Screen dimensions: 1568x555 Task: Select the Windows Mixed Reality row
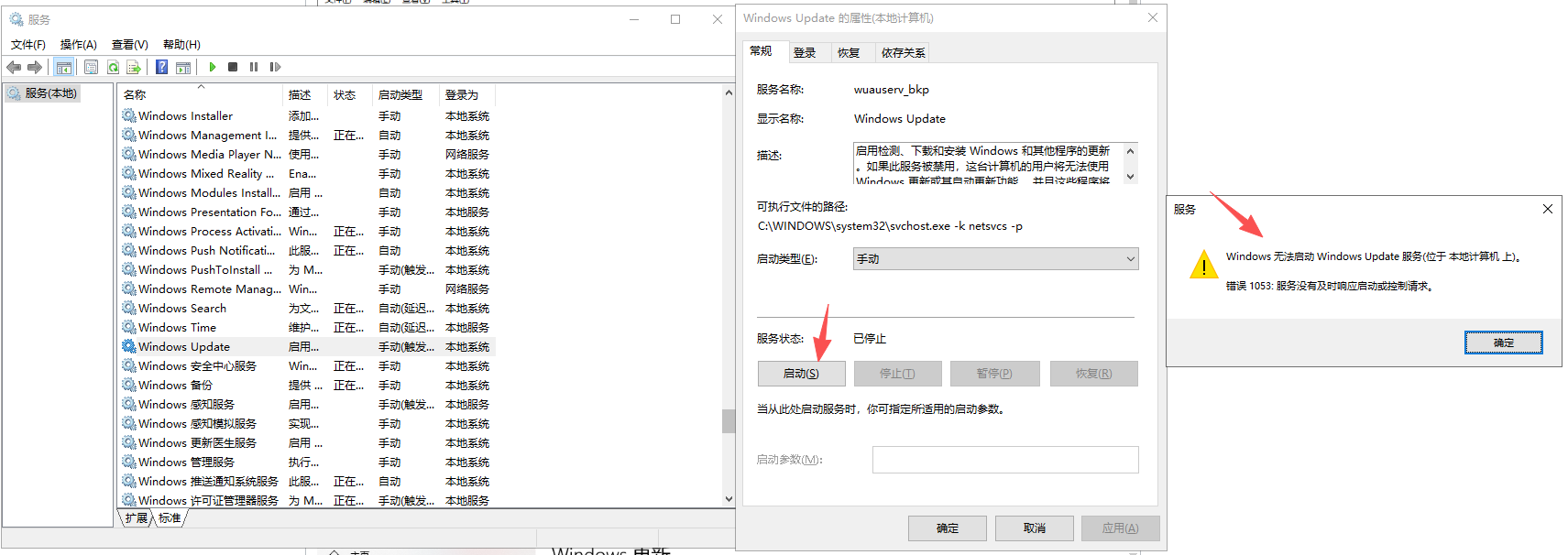(x=308, y=173)
